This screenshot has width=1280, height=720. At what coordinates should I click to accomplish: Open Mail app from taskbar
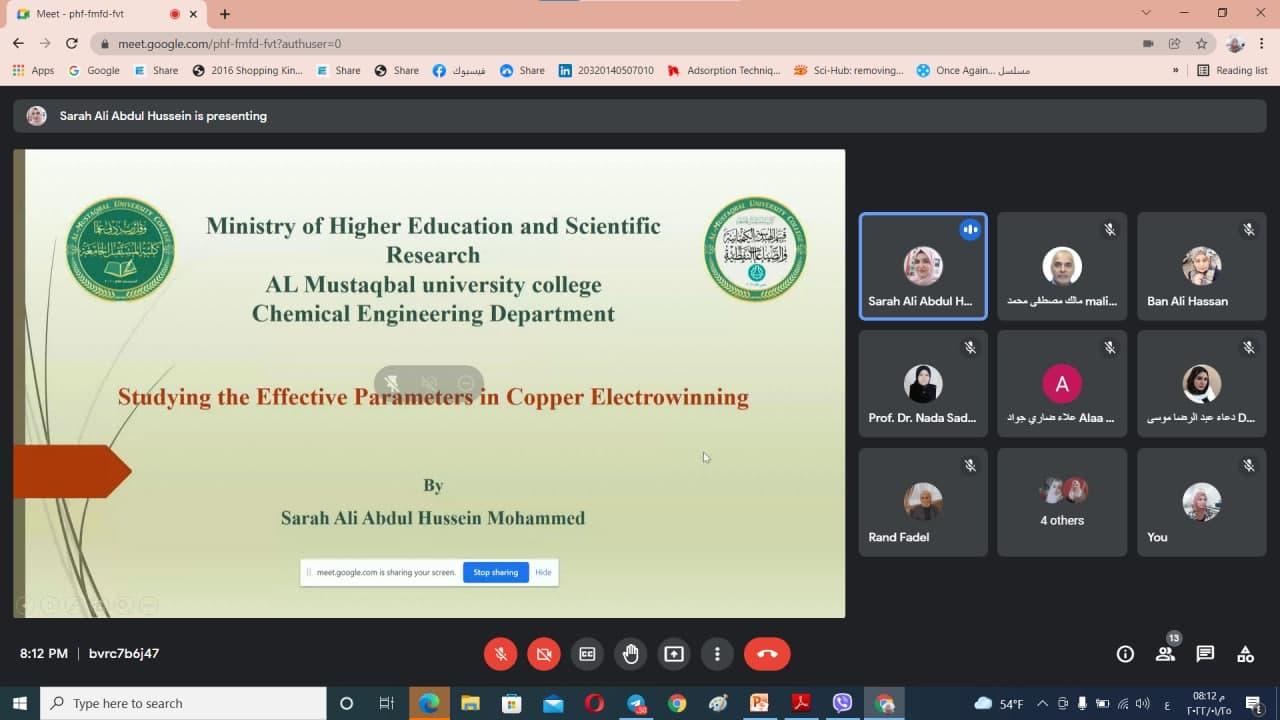[x=553, y=703]
